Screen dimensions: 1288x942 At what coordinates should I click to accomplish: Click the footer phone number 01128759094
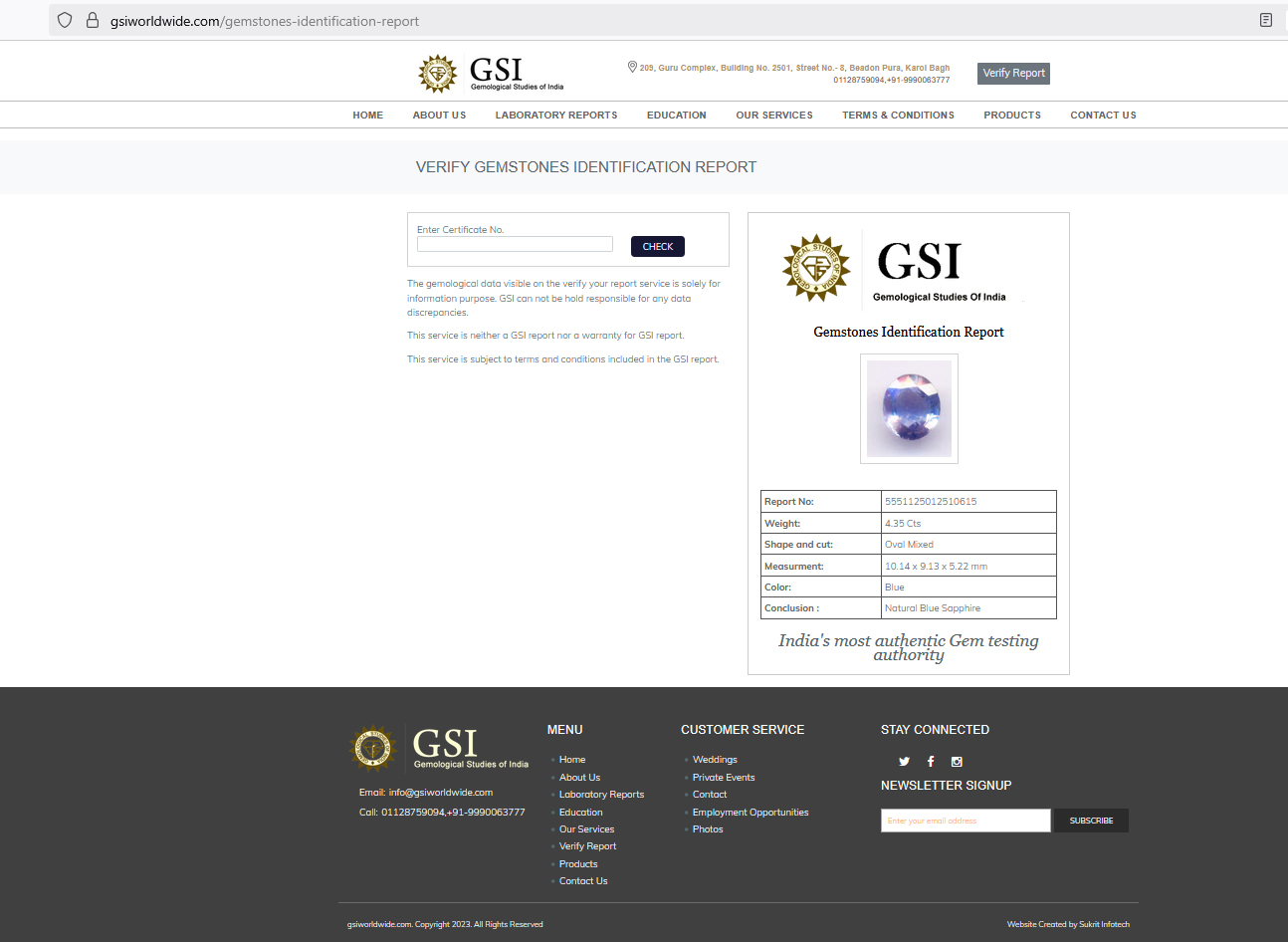point(413,813)
